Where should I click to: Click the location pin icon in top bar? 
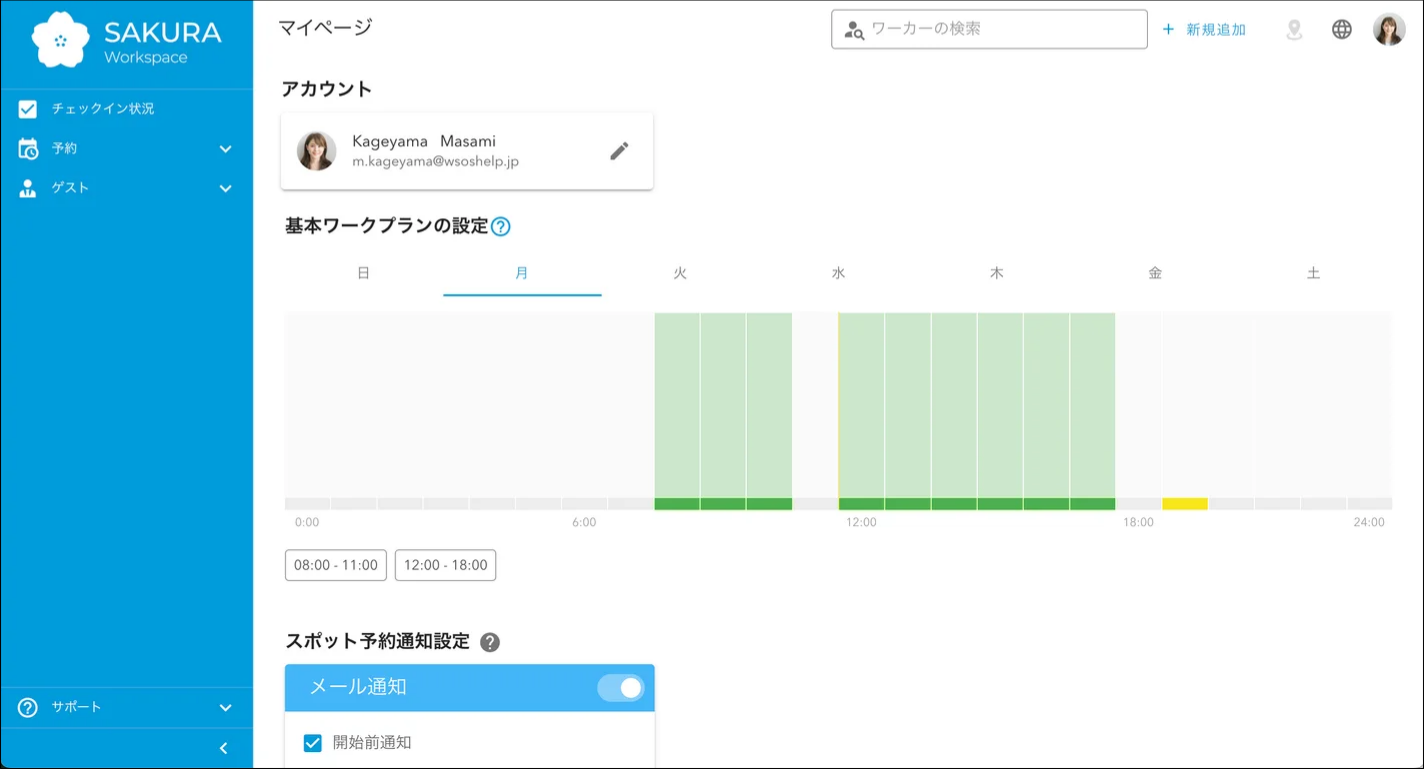[1294, 29]
